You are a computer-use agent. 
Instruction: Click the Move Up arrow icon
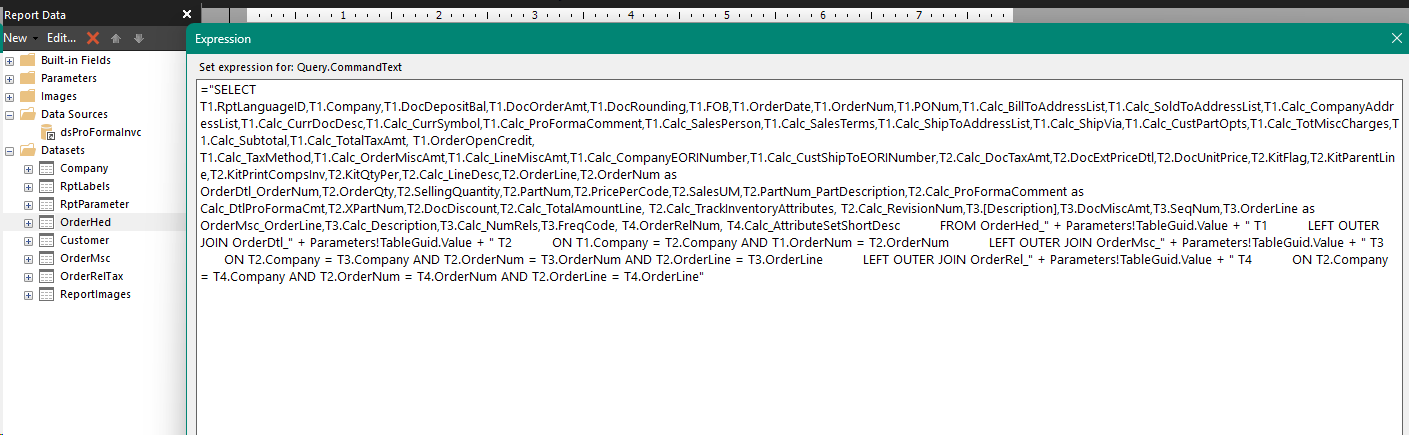[116, 38]
